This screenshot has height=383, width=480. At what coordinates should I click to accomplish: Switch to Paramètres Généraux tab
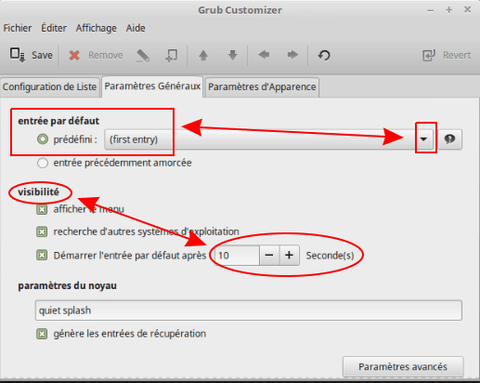[152, 86]
